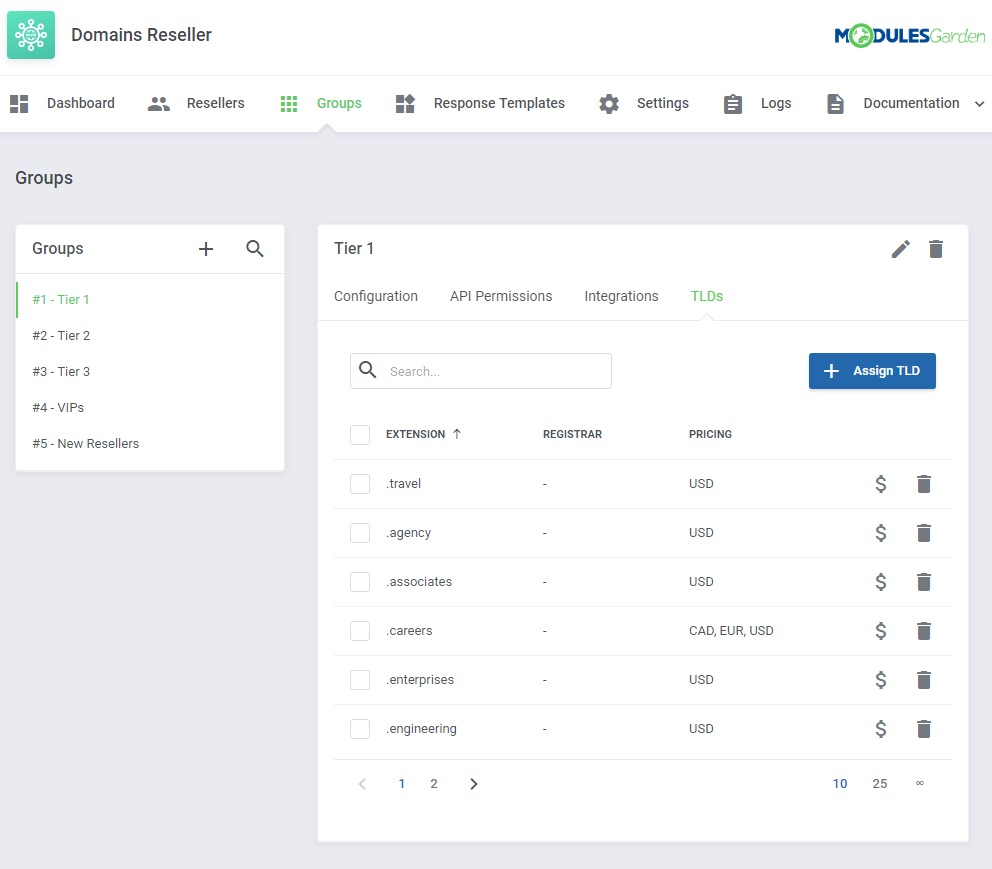Viewport: 992px width, 869px height.
Task: Delete the .enterprises TLD row
Action: 924,680
